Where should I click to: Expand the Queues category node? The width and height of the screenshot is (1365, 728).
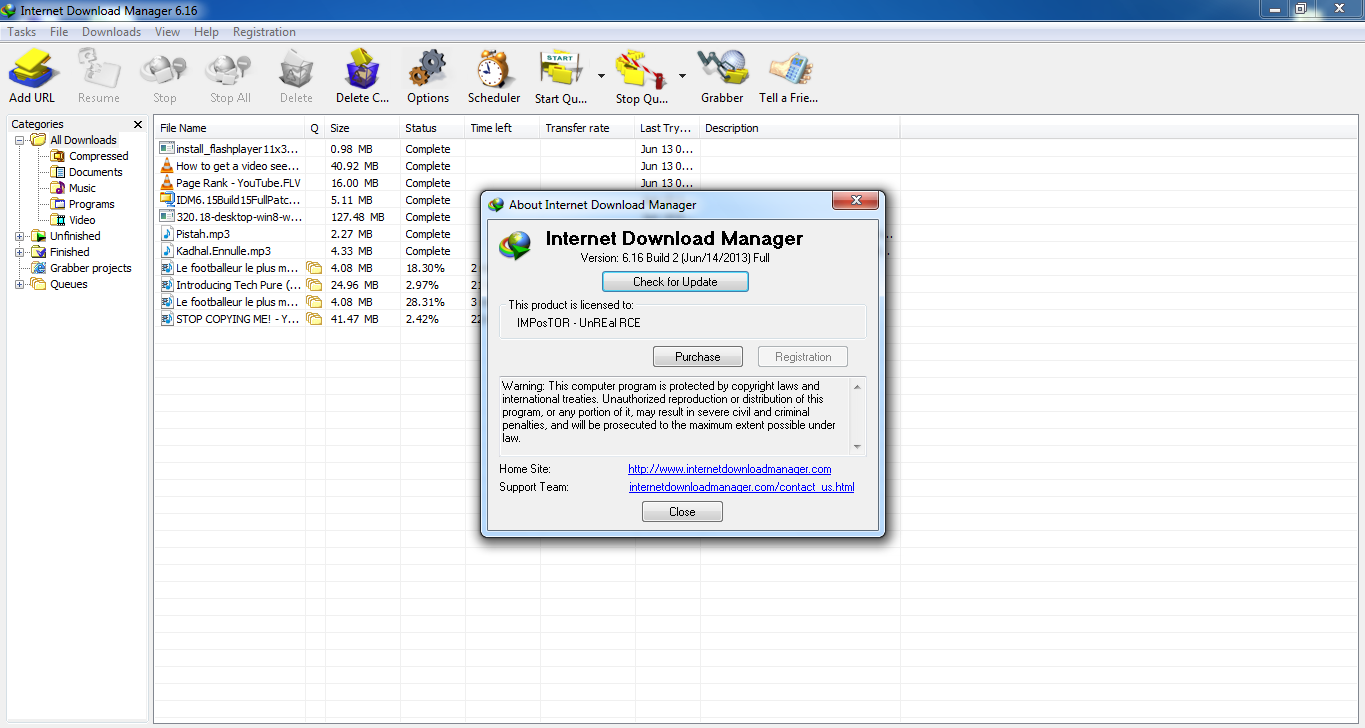coord(20,284)
